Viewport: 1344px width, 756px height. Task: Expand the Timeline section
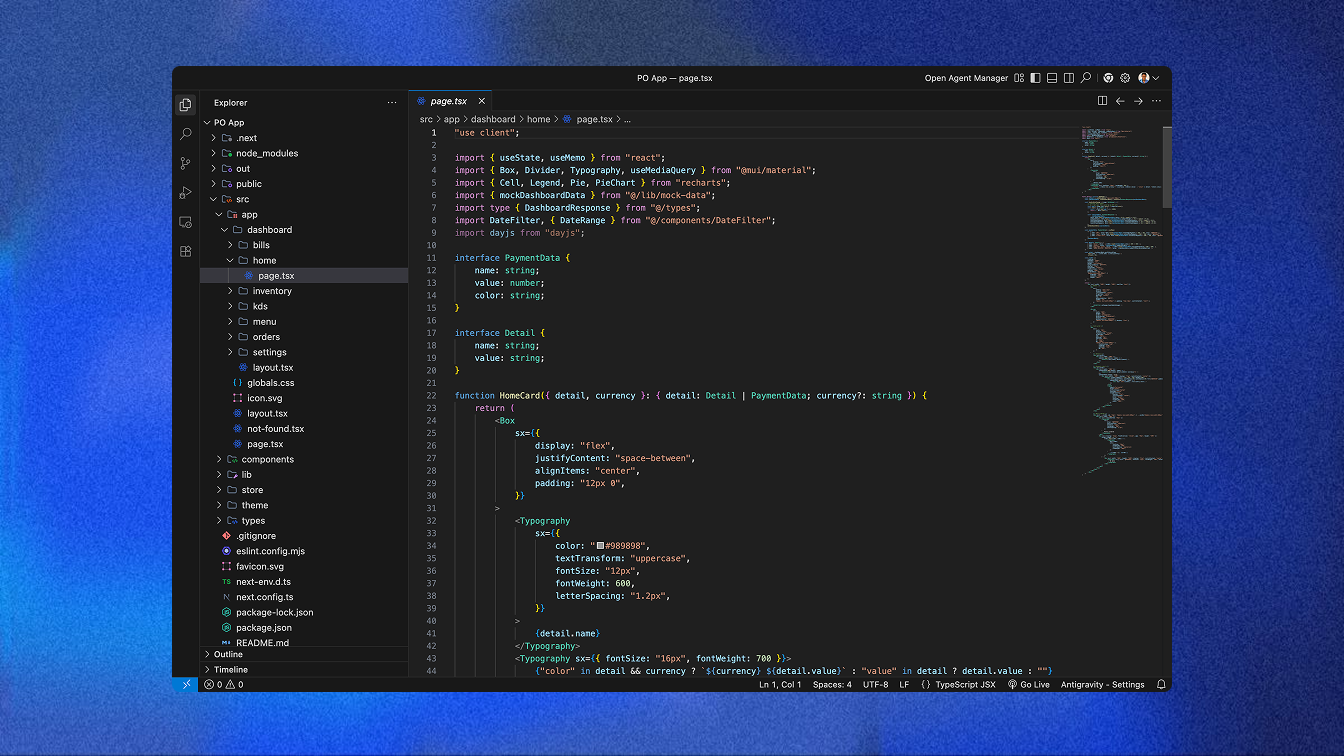pos(304,670)
